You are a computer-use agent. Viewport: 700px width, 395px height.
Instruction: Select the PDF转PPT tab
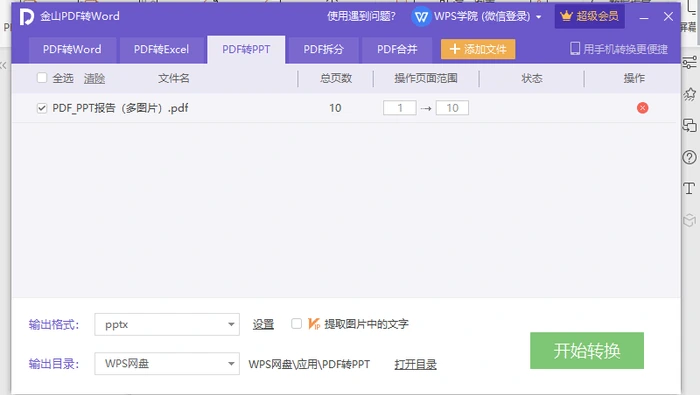point(246,50)
